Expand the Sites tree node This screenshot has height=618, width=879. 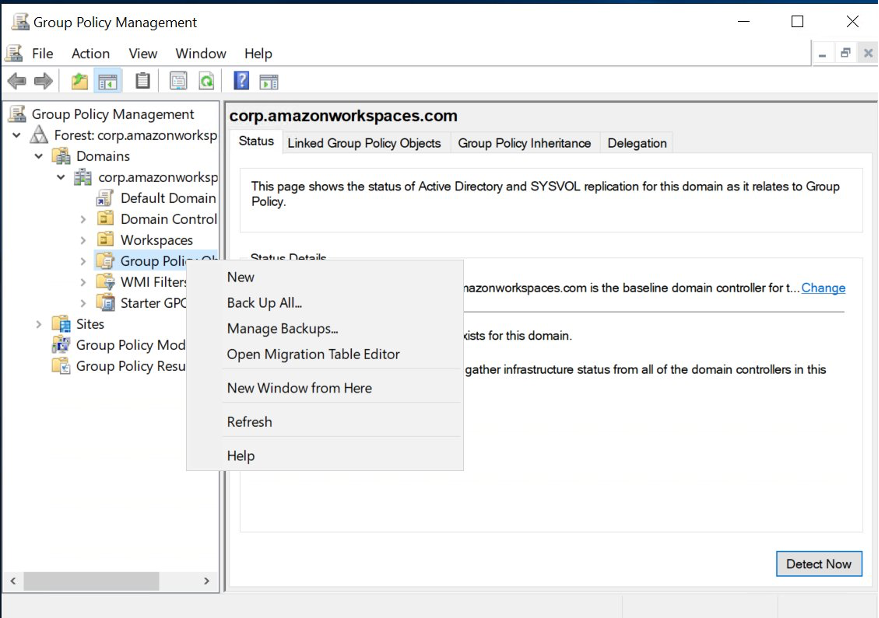click(38, 324)
